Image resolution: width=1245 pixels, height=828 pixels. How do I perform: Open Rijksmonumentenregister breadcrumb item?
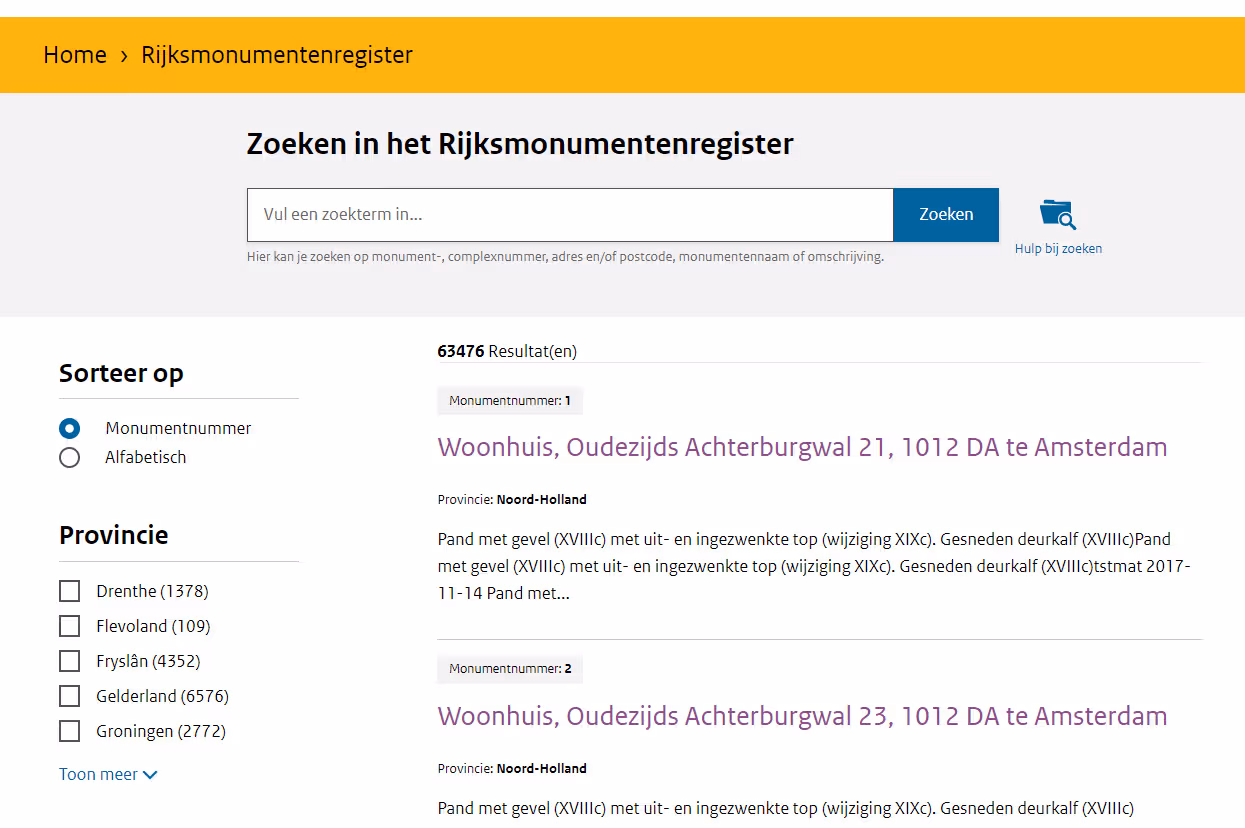(277, 55)
